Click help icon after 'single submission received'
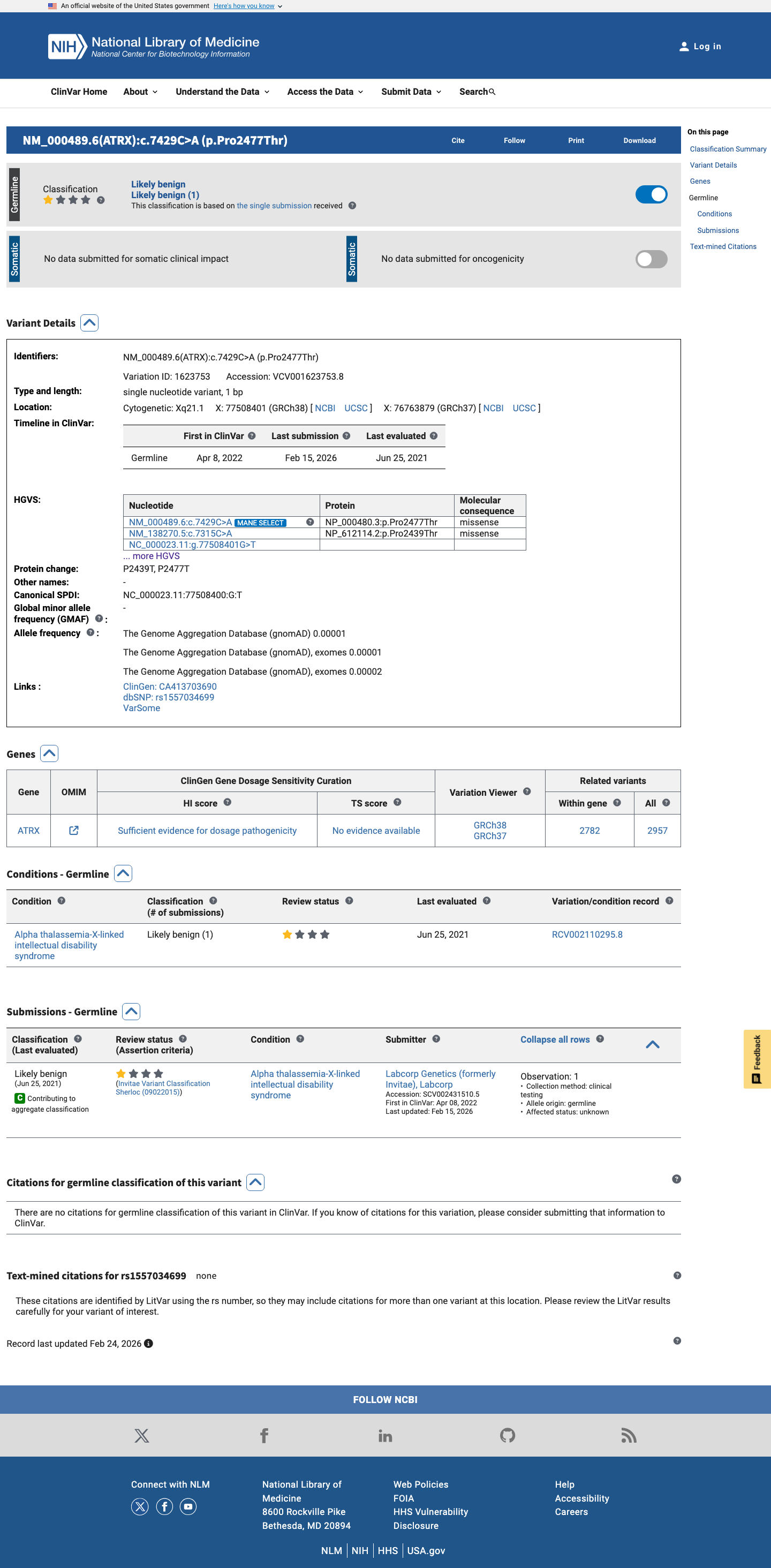Image resolution: width=771 pixels, height=1568 pixels. tap(352, 206)
